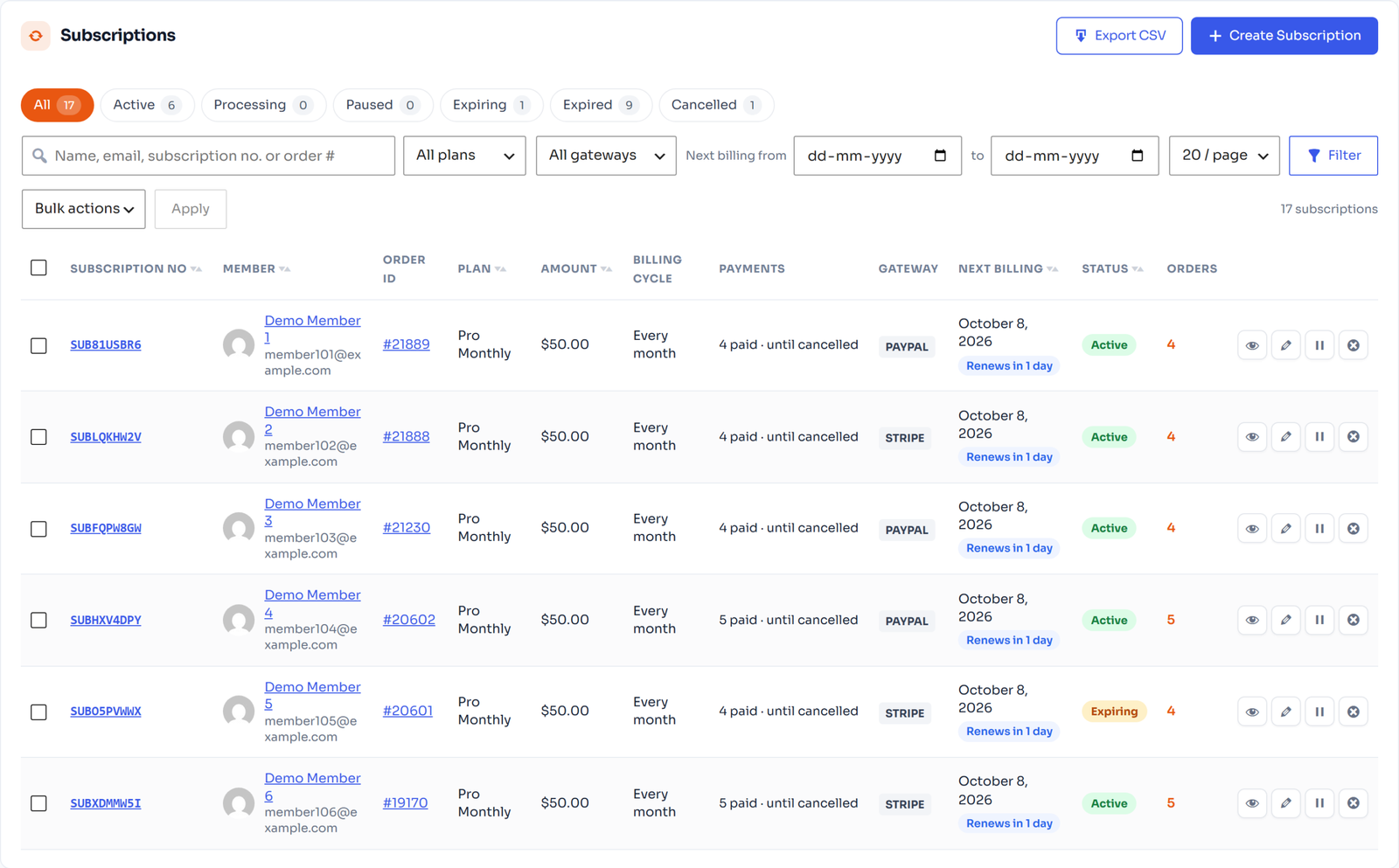Cancel subscription SUBO5PVWWX x icon
The height and width of the screenshot is (868, 1399).
1354,712
